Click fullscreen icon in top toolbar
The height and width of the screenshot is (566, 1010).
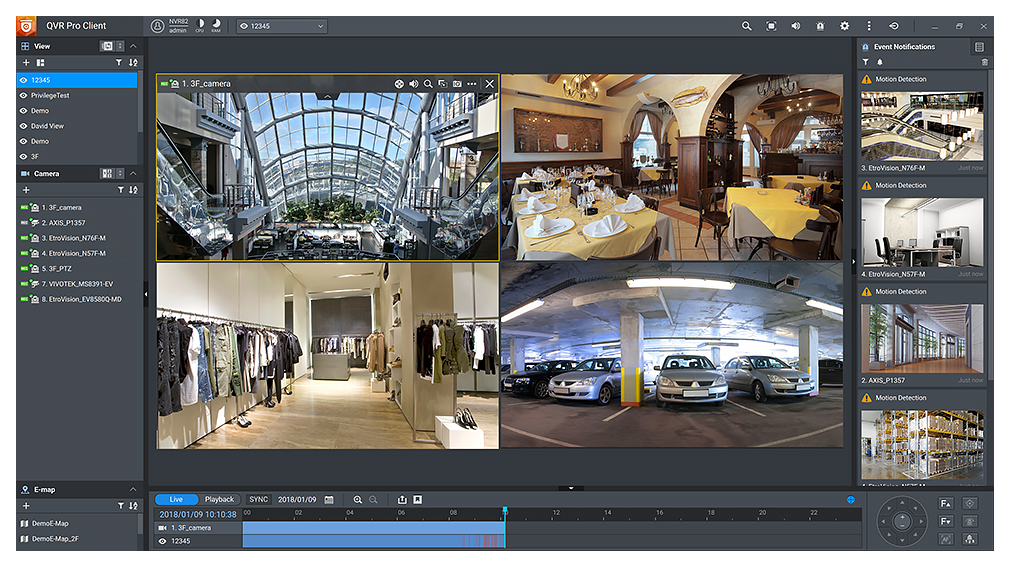click(771, 26)
